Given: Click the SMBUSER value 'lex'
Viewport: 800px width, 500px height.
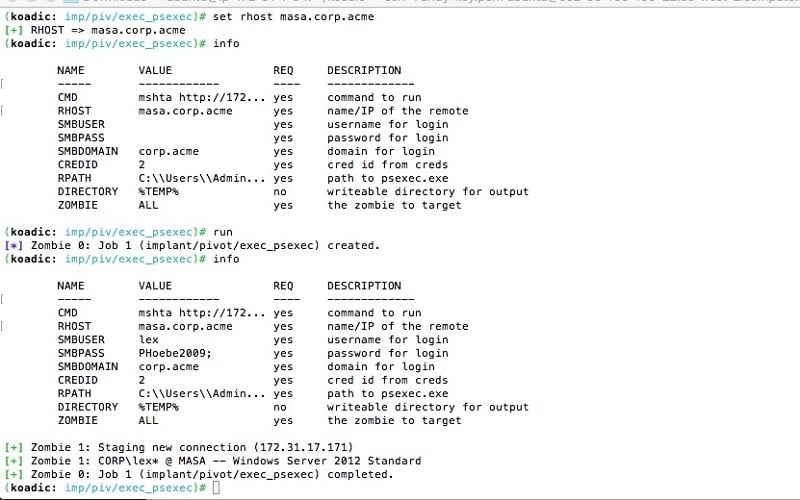Looking at the screenshot, I should pyautogui.click(x=148, y=340).
